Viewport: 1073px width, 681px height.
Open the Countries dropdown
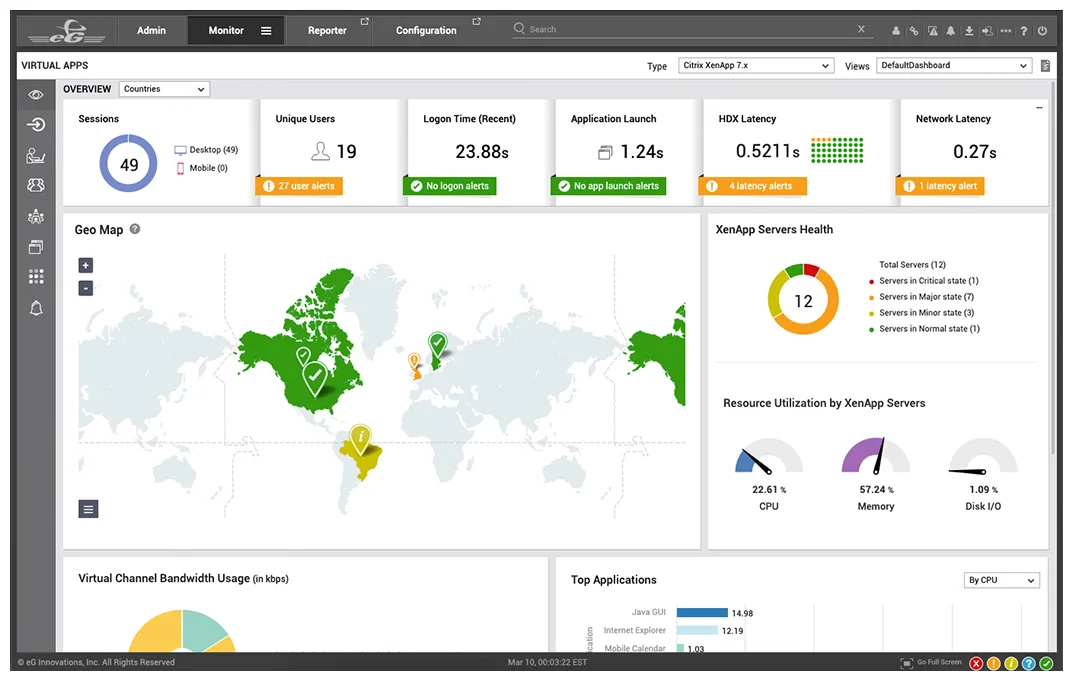(x=163, y=88)
